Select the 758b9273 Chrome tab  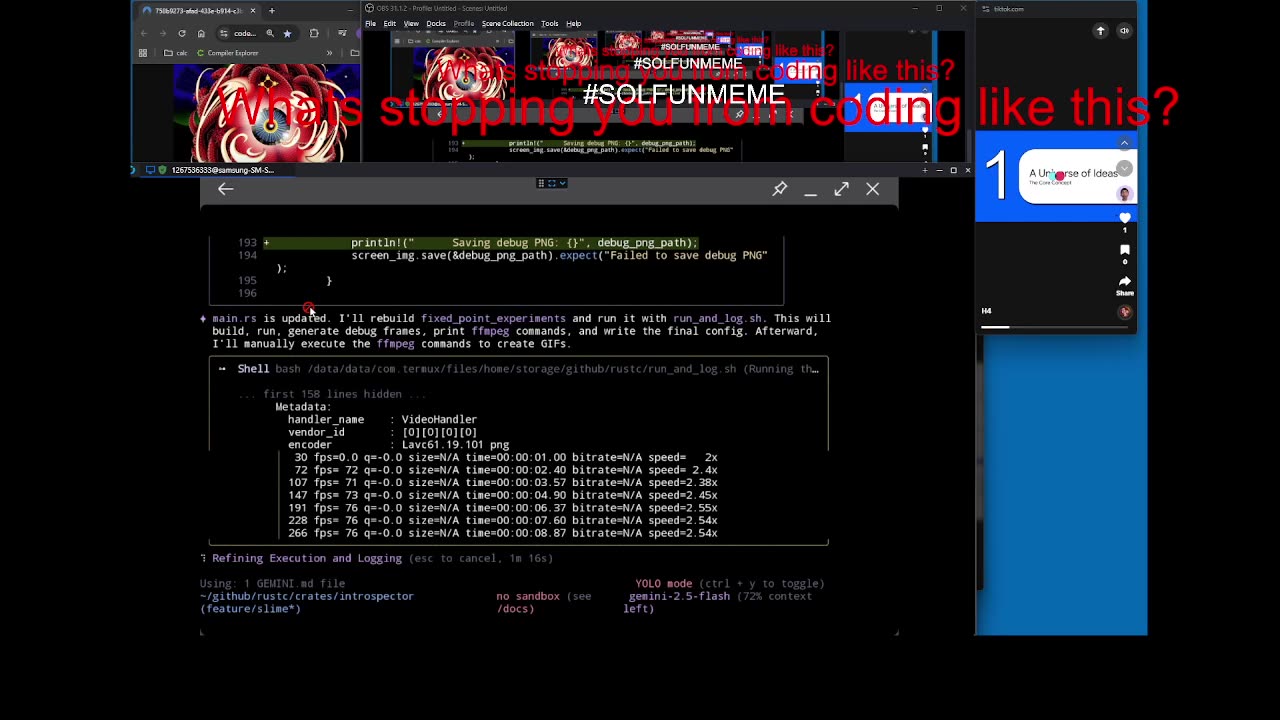[x=199, y=11]
